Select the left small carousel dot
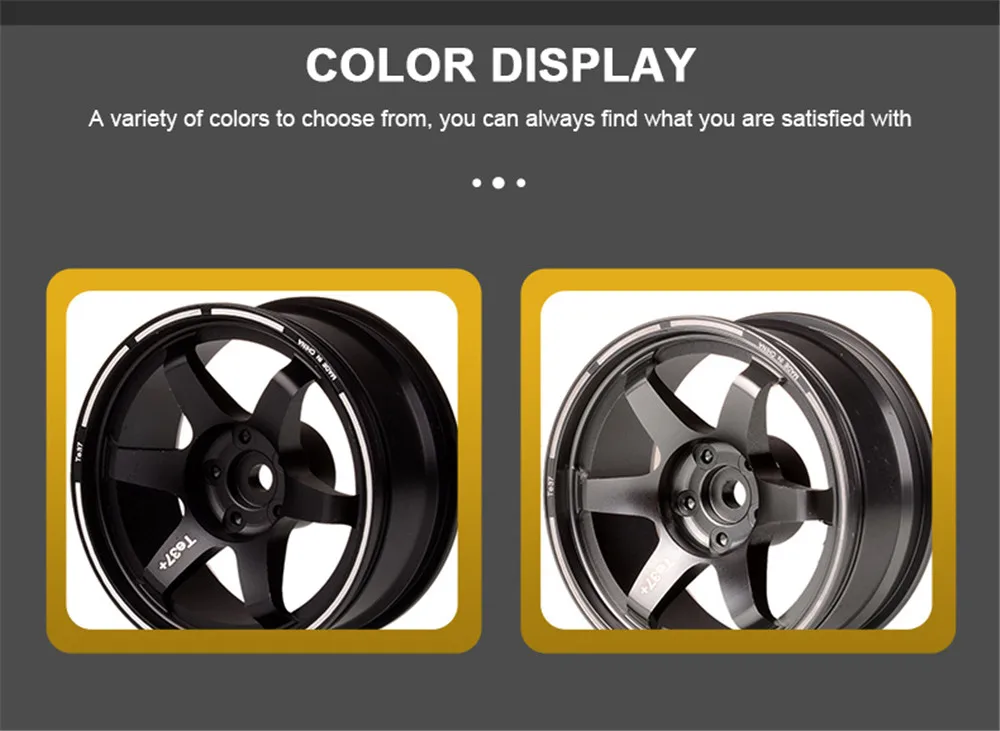 click(x=476, y=183)
